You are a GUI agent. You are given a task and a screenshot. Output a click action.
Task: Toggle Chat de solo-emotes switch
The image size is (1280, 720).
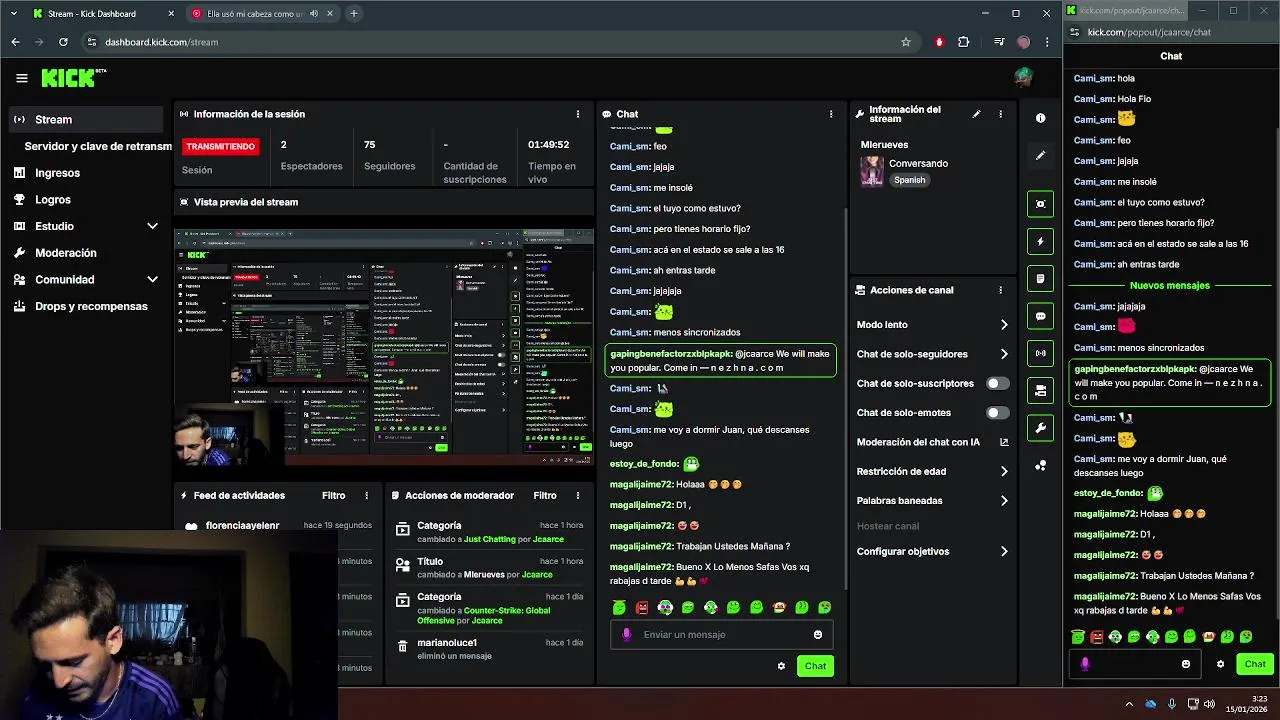coord(997,412)
